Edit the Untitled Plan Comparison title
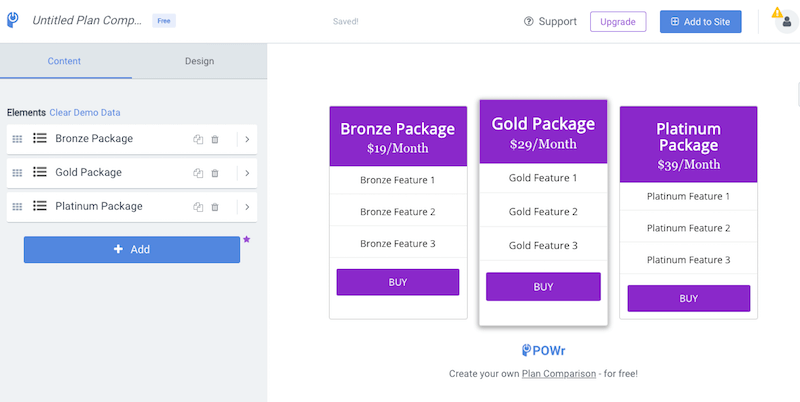800x402 pixels. pos(87,20)
